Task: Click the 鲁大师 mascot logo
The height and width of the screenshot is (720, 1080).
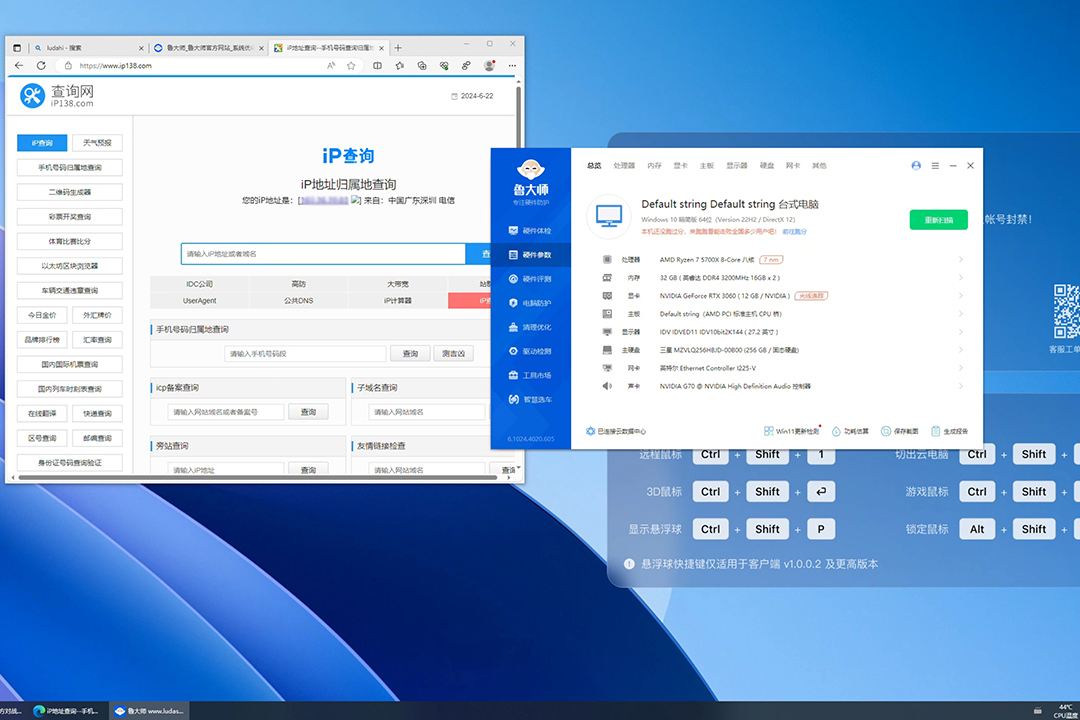Action: (x=530, y=169)
